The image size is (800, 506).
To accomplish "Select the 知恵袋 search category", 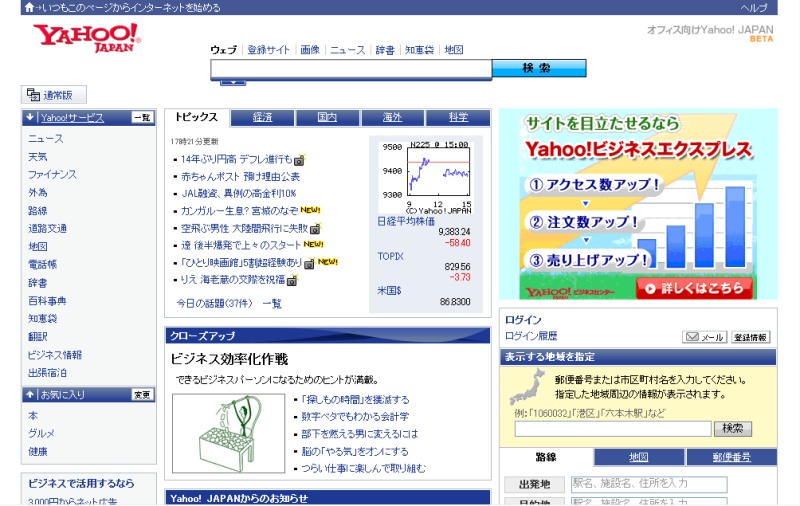I will (419, 50).
